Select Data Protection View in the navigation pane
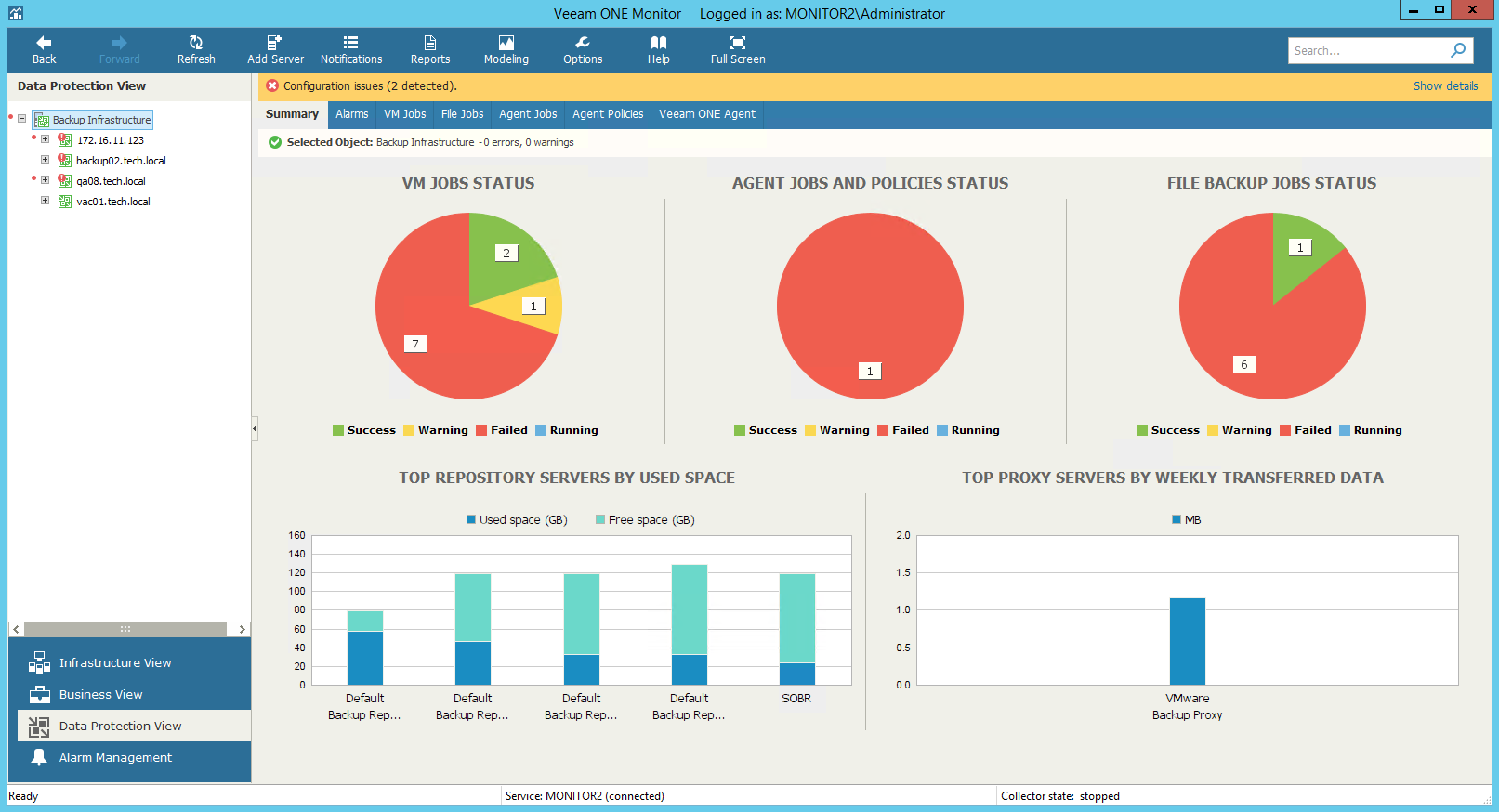 click(134, 726)
